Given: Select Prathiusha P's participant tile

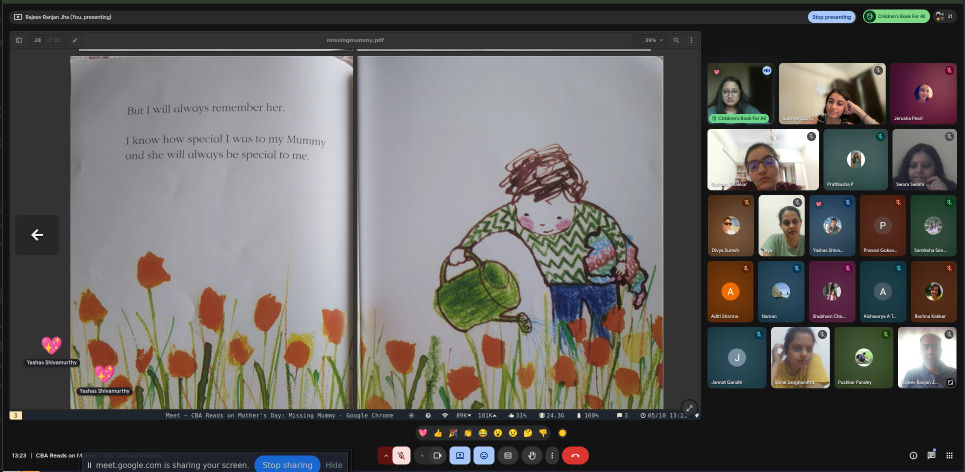Looking at the screenshot, I should coord(855,159).
